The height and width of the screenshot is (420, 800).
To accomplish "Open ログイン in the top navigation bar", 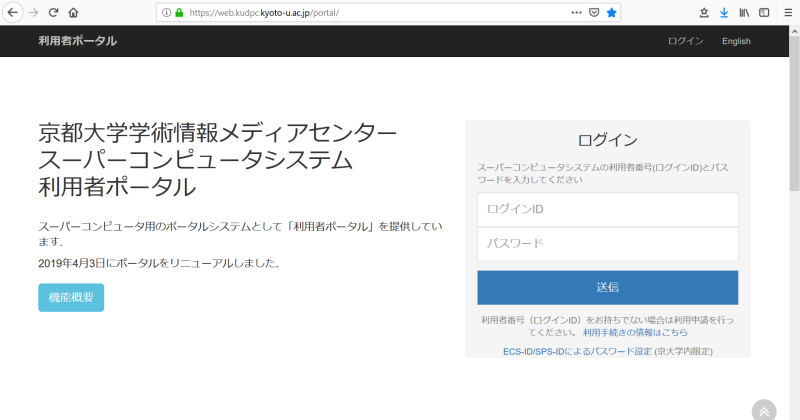I will [685, 41].
